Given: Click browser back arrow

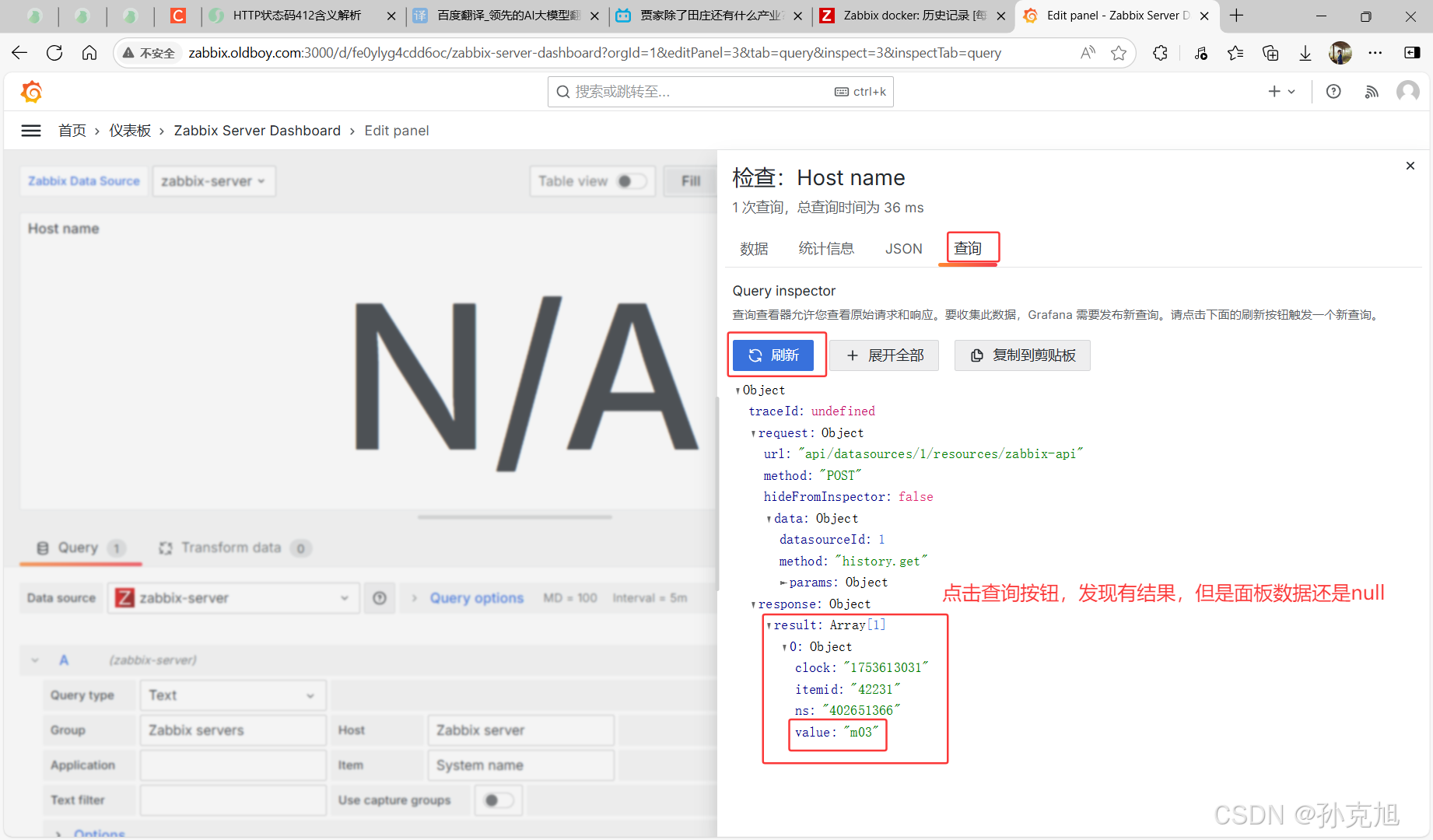Looking at the screenshot, I should point(19,53).
